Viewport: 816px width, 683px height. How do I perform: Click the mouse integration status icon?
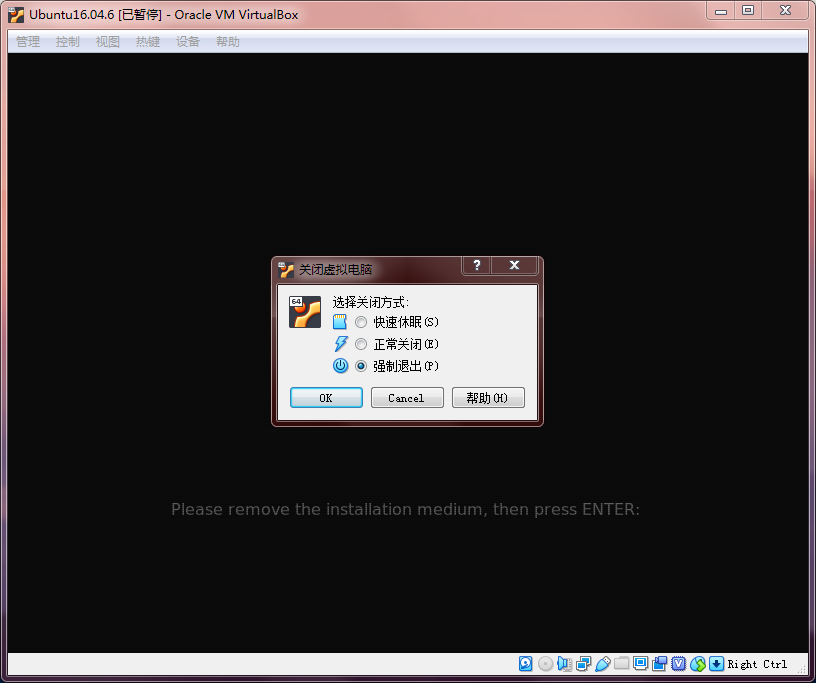coord(698,664)
